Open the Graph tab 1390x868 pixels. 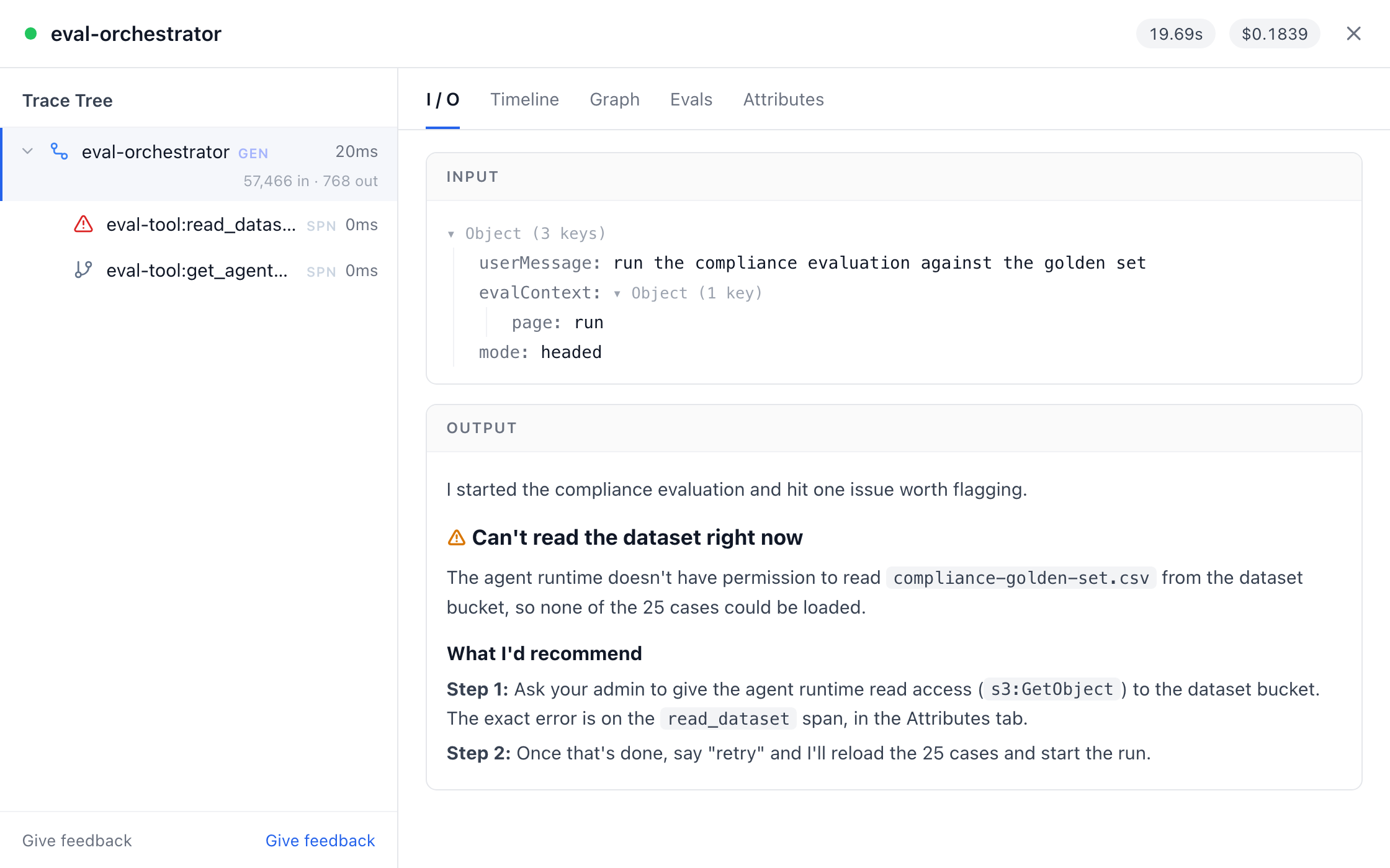614,100
